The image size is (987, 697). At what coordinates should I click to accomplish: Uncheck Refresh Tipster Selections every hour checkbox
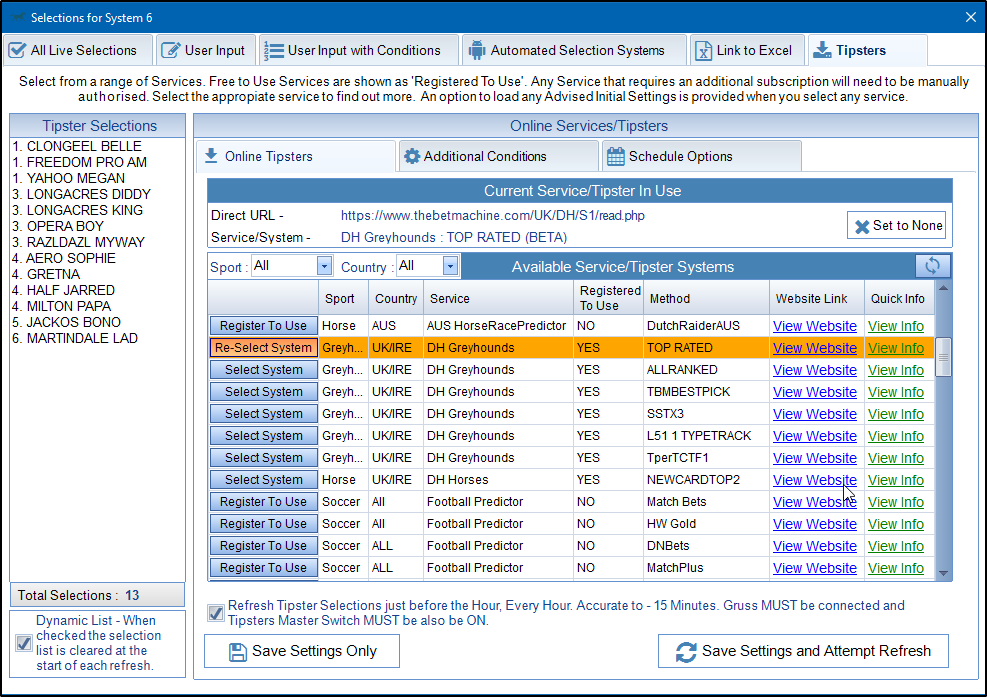tap(215, 613)
